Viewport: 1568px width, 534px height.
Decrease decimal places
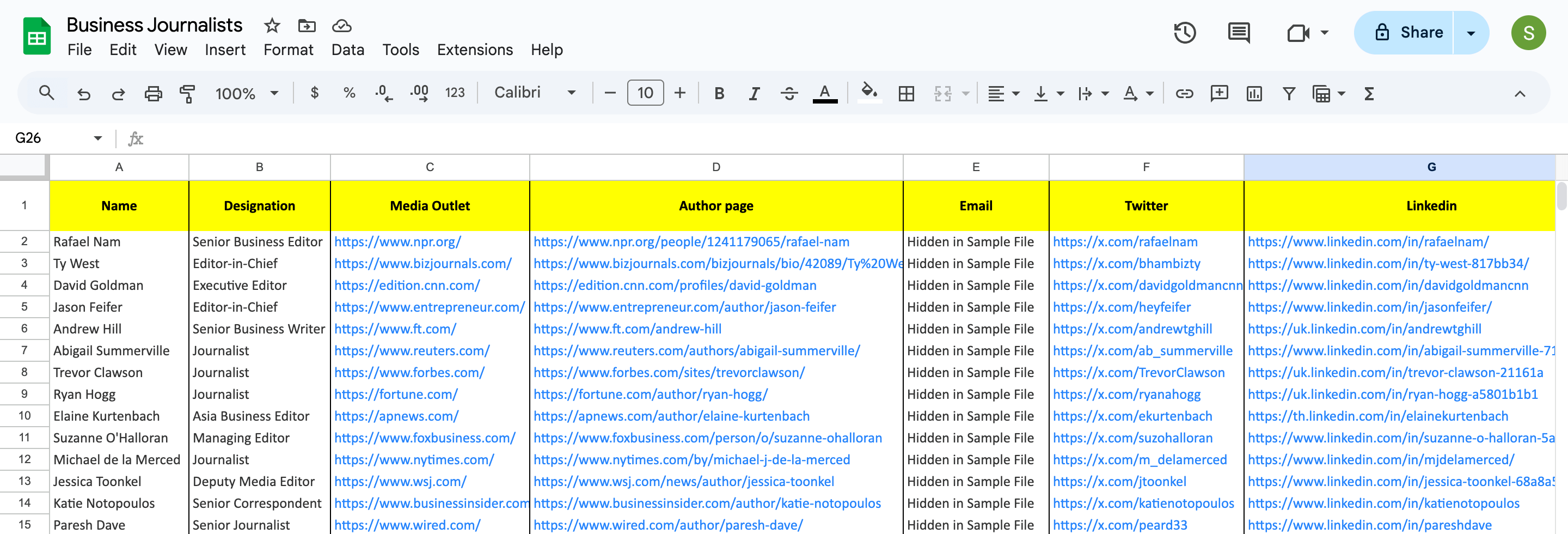(x=383, y=93)
